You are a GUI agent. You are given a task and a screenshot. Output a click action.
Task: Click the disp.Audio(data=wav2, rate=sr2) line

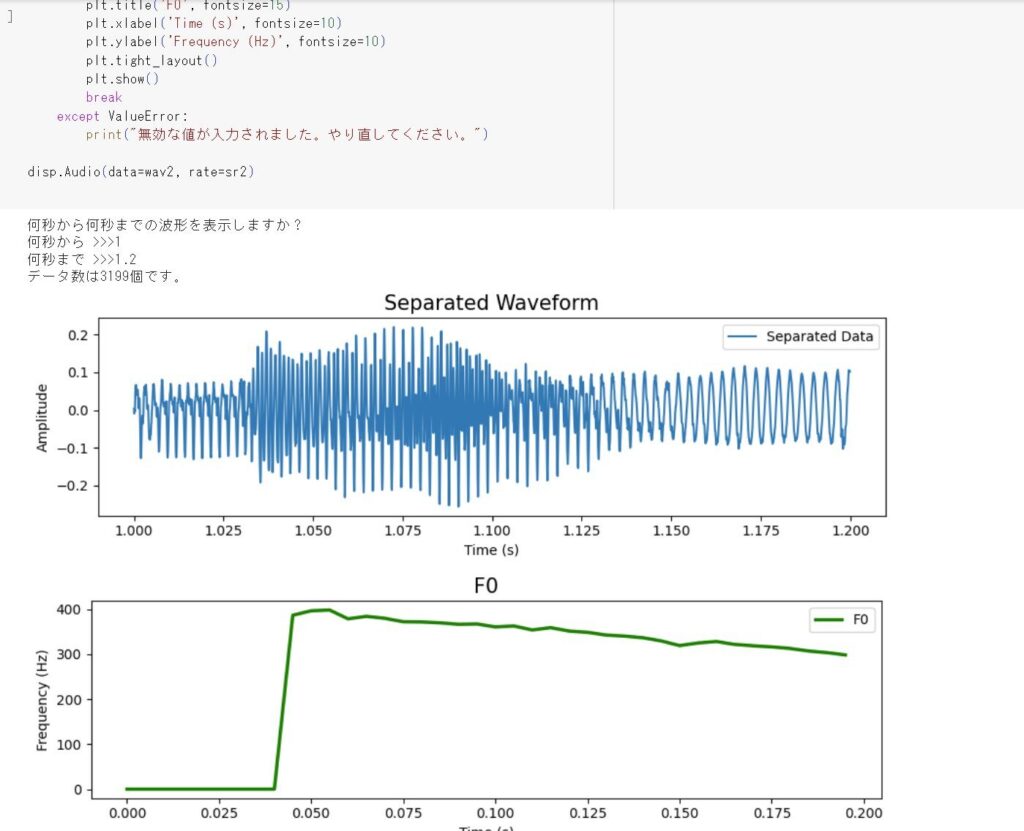click(140, 172)
